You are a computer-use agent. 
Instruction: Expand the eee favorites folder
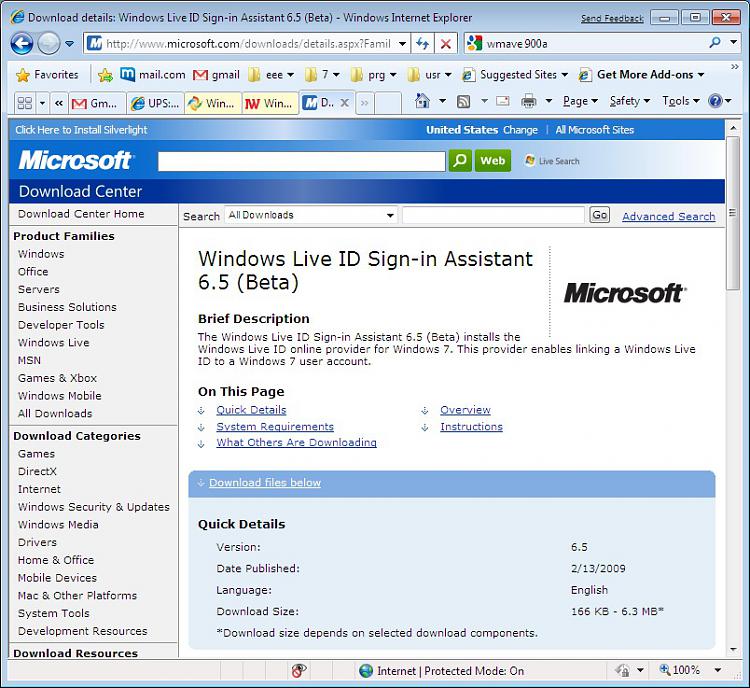pos(271,75)
